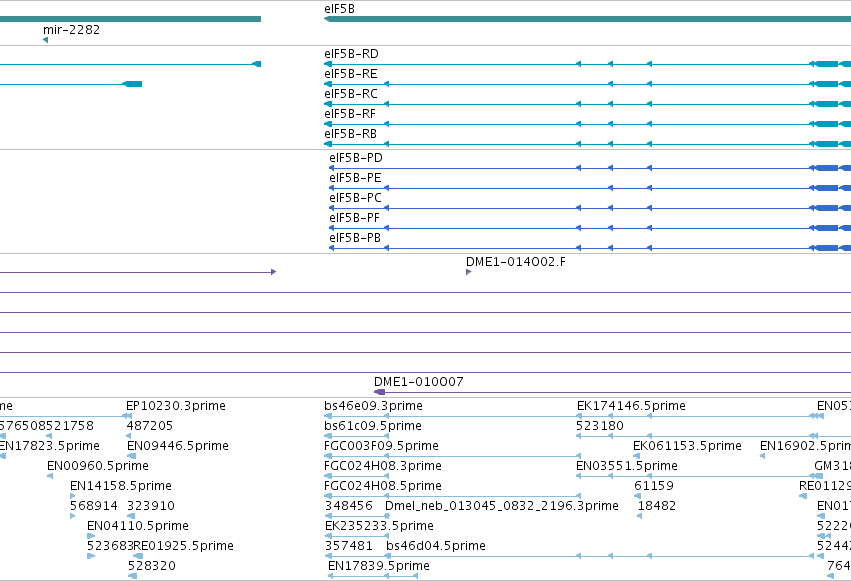The height and width of the screenshot is (581, 851).
Task: Click the mir-2282 gene label
Action: click(x=72, y=29)
